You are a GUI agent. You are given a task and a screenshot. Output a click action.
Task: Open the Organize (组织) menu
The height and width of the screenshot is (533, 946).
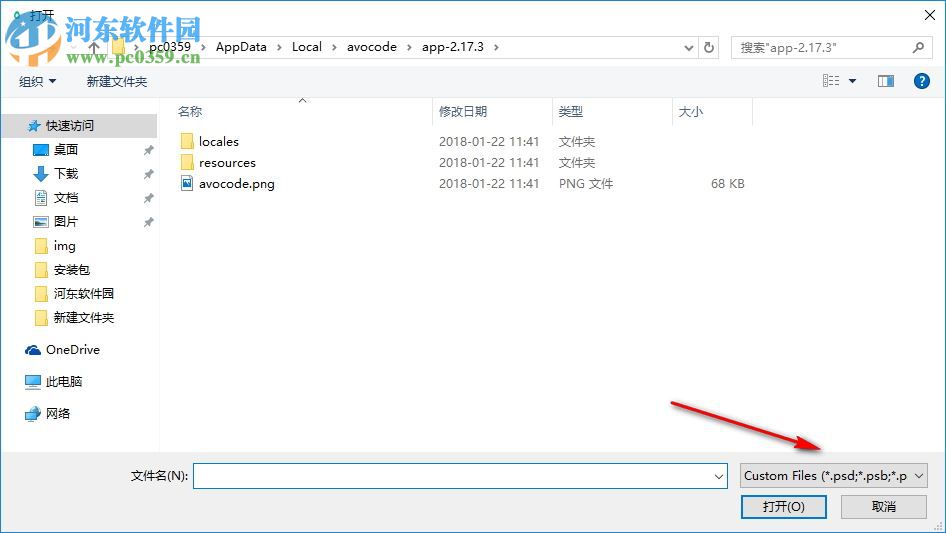[37, 81]
